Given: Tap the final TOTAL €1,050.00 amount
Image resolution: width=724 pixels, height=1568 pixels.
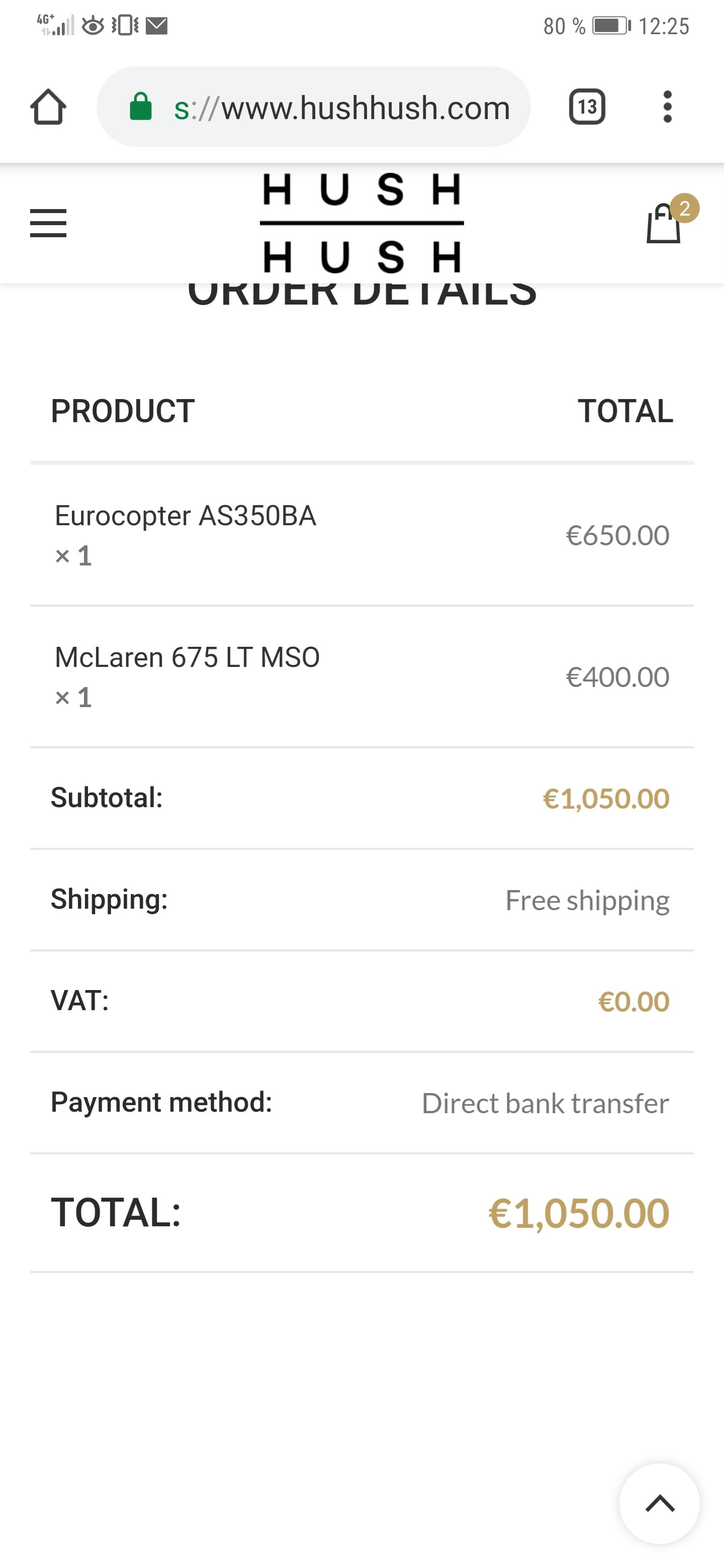Looking at the screenshot, I should tap(579, 1213).
